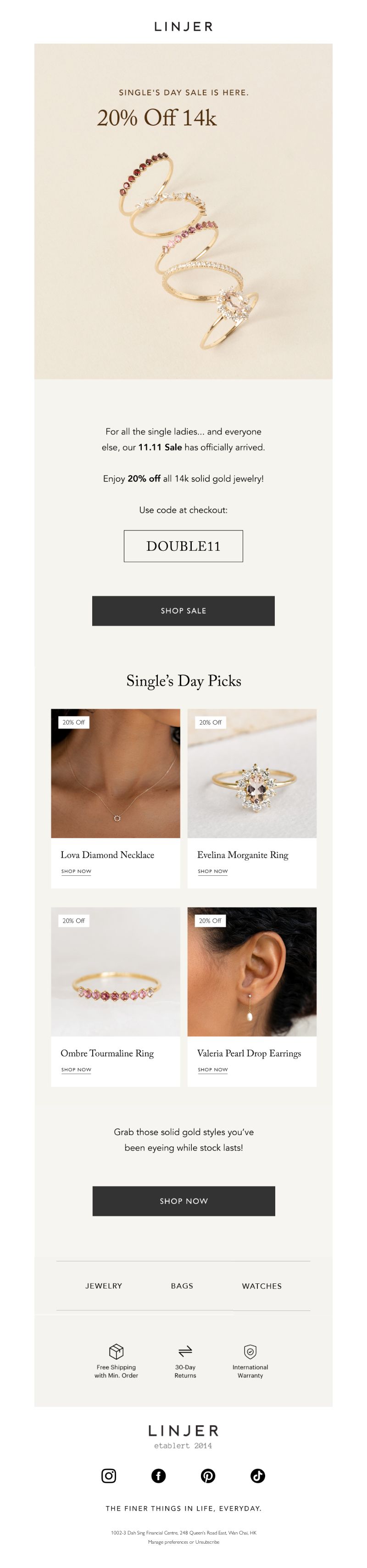
Task: Click the Linjer logo at the top
Action: 183,26
